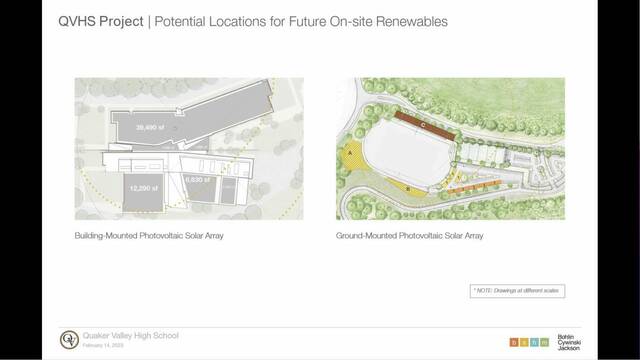The width and height of the screenshot is (640, 360).
Task: Click the yellow 'a' logo square
Action: pos(524,342)
